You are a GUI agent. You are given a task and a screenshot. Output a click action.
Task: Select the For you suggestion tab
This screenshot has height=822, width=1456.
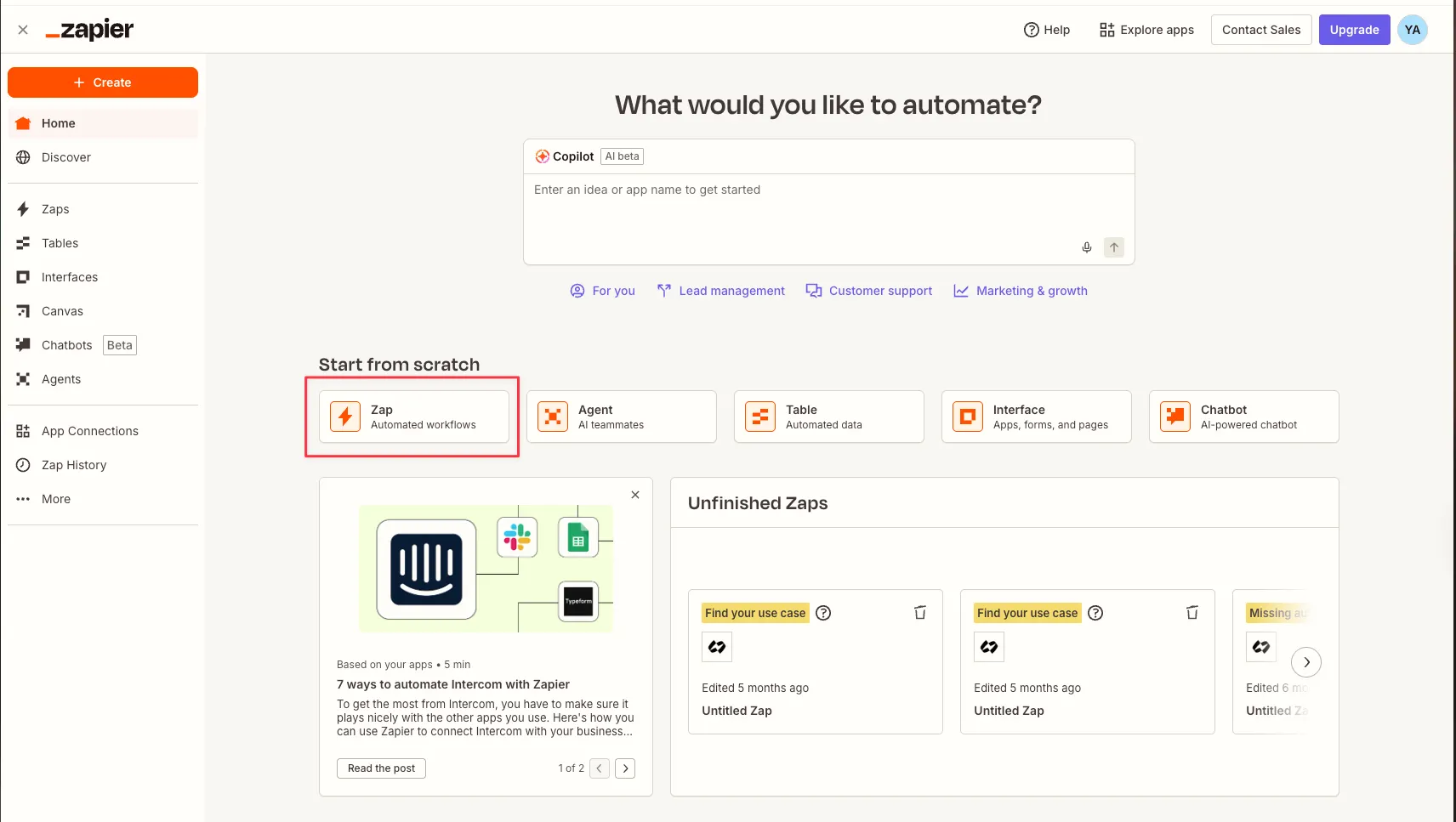[602, 291]
